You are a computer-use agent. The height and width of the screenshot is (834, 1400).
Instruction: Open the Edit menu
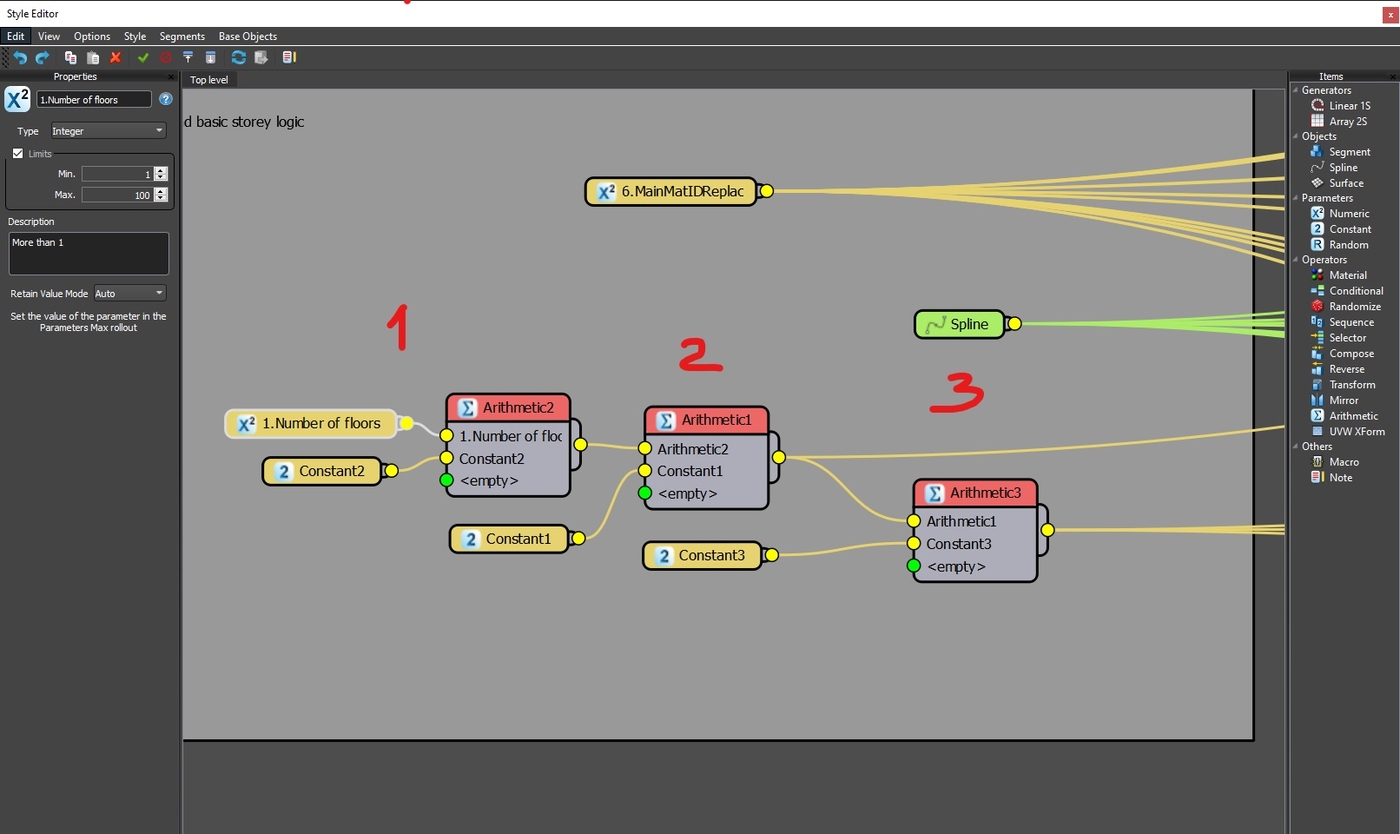pos(15,36)
